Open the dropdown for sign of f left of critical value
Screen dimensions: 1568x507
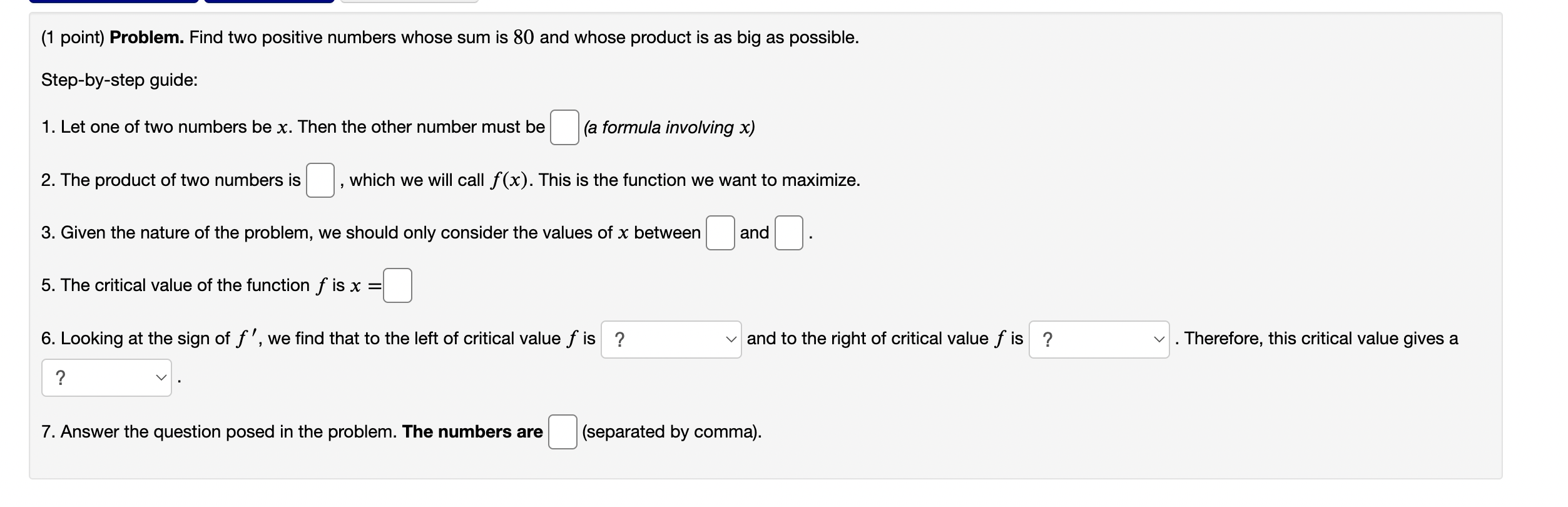point(671,339)
